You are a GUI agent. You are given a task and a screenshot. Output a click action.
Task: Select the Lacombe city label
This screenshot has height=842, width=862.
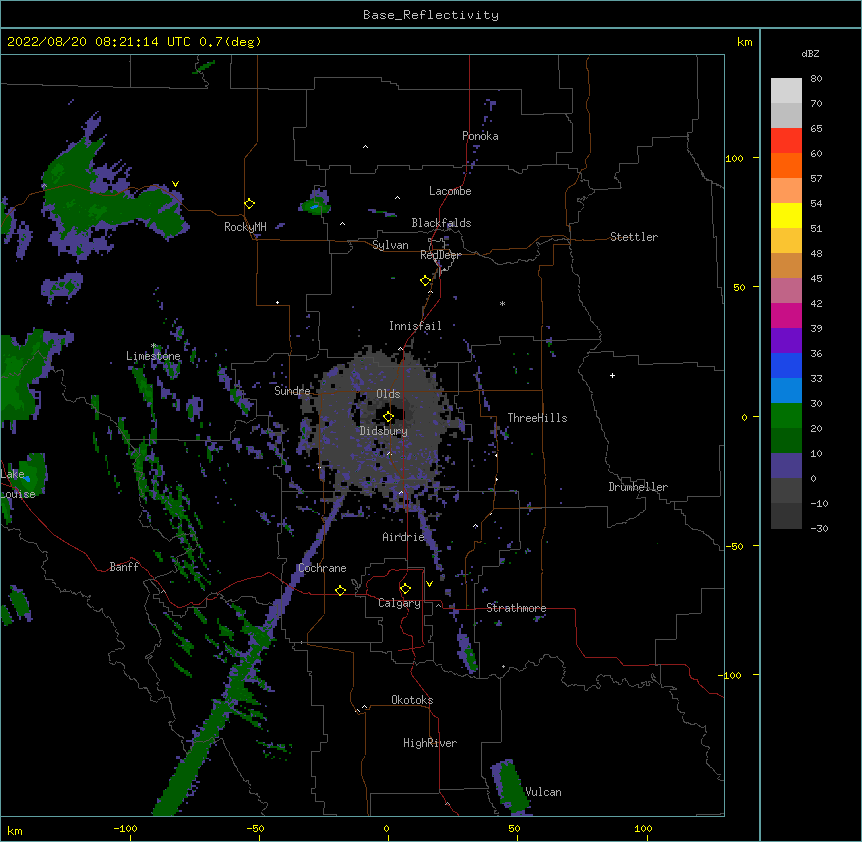tap(450, 191)
